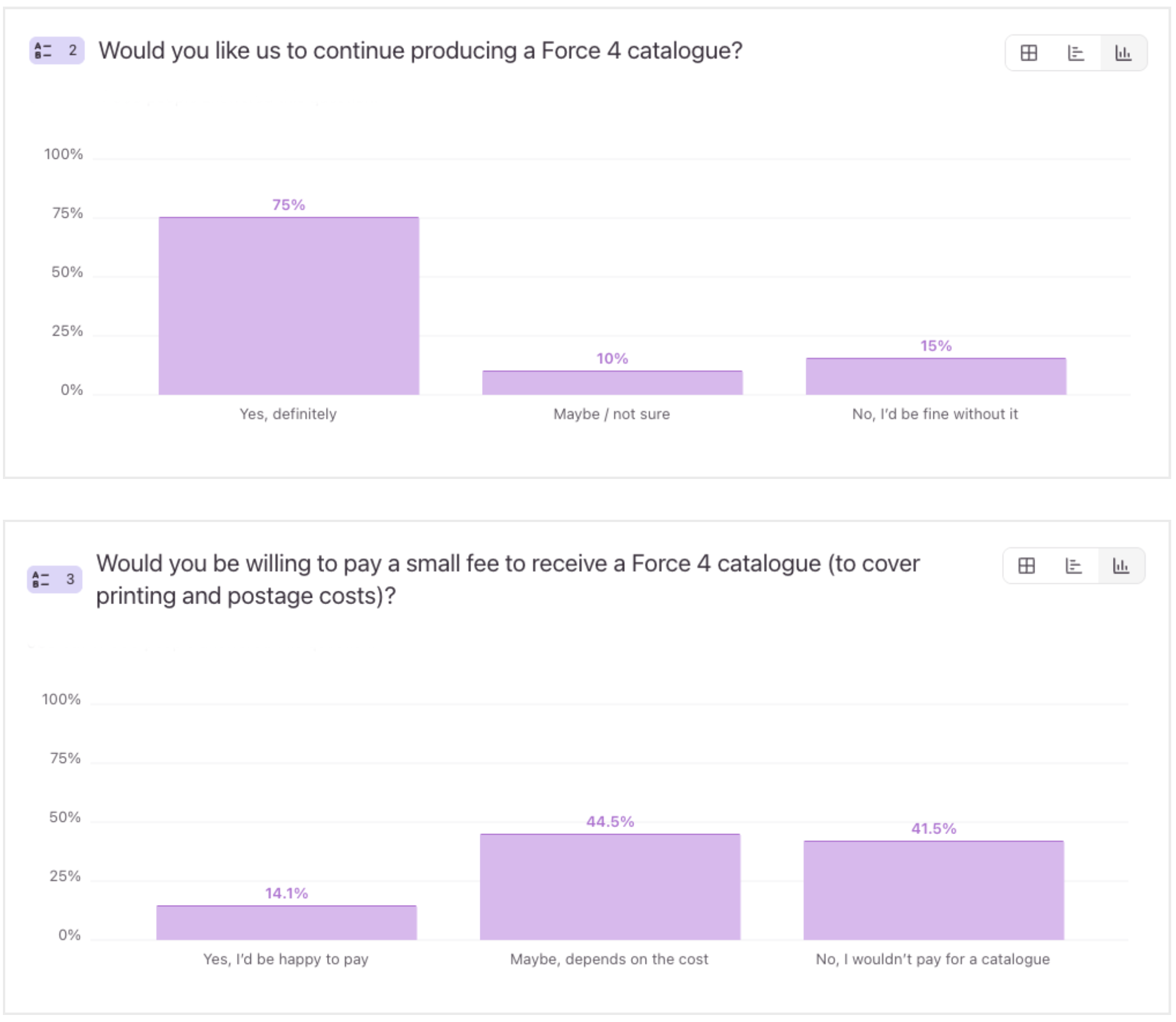Click the vertical bar chart icon on question 3
The image size is (1176, 1022).
point(1122,565)
